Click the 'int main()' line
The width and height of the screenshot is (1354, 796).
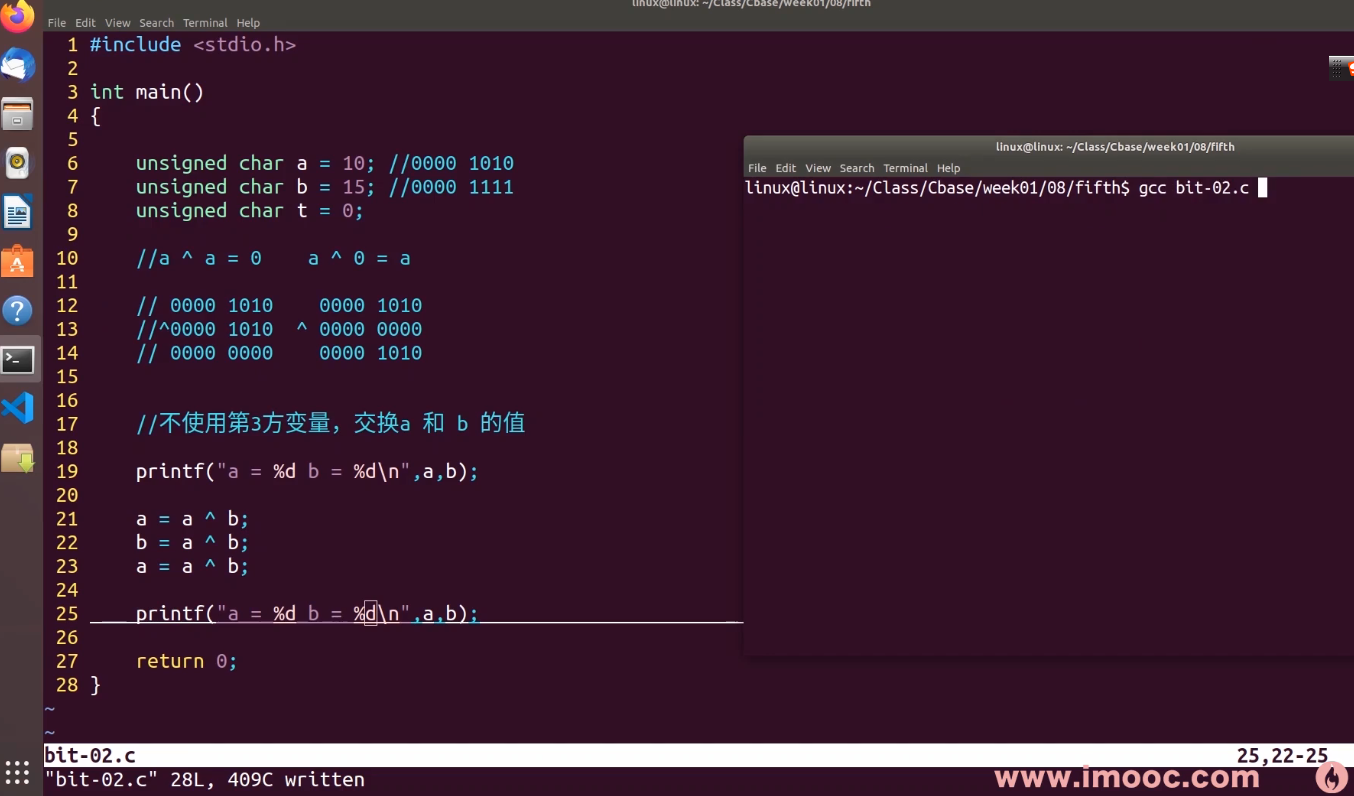click(x=147, y=92)
